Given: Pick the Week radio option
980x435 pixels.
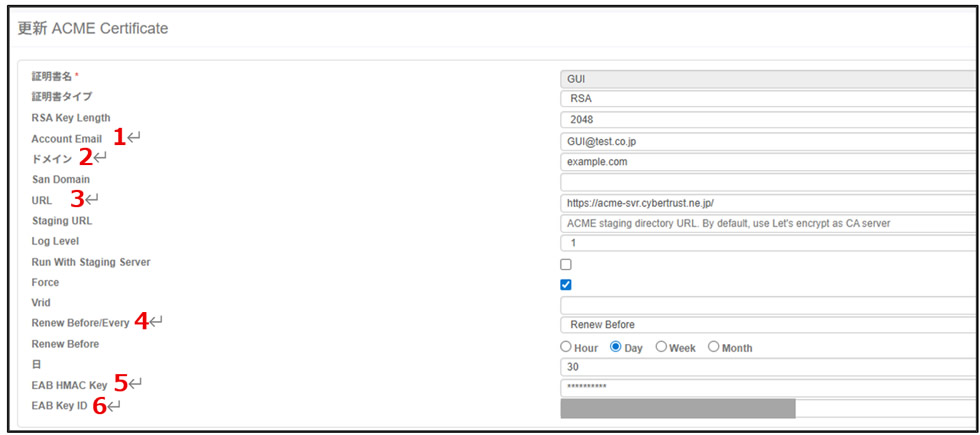Looking at the screenshot, I should click(x=661, y=347).
